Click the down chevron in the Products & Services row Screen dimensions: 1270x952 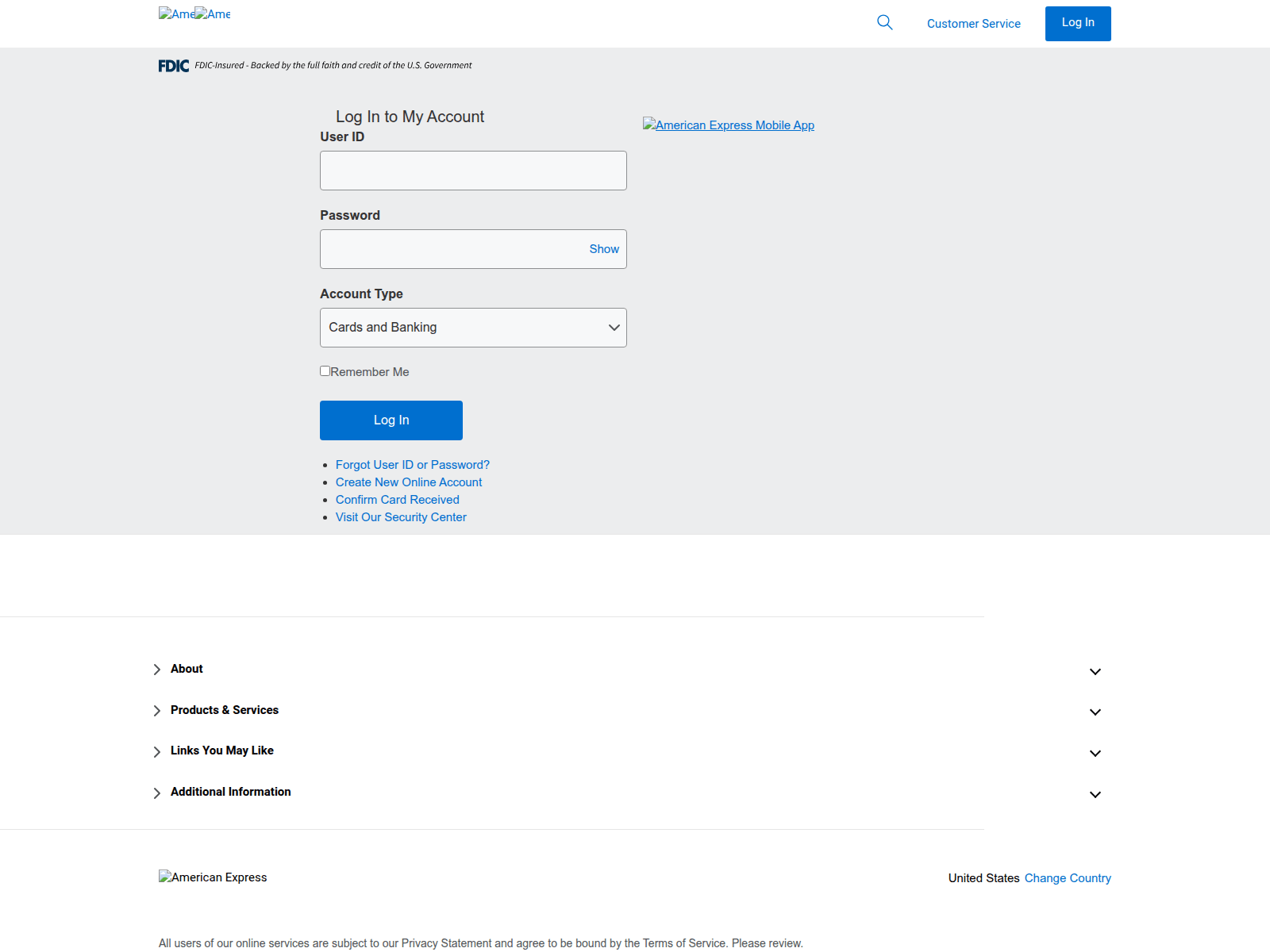click(1095, 712)
